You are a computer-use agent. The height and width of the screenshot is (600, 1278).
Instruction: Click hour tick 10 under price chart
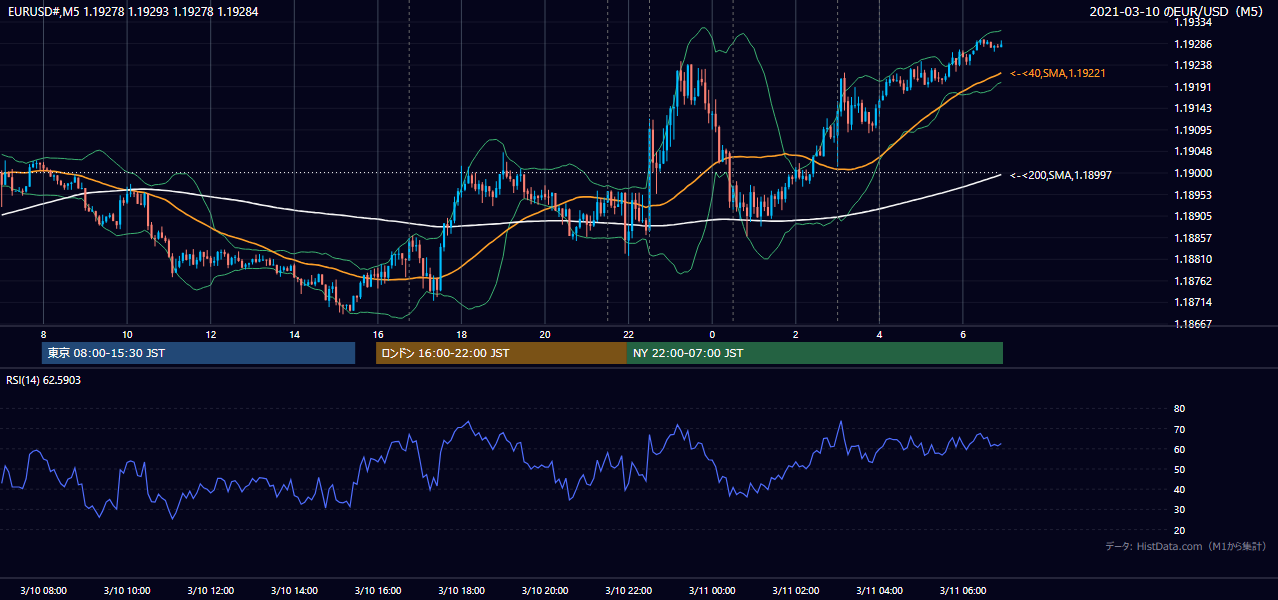click(x=127, y=334)
